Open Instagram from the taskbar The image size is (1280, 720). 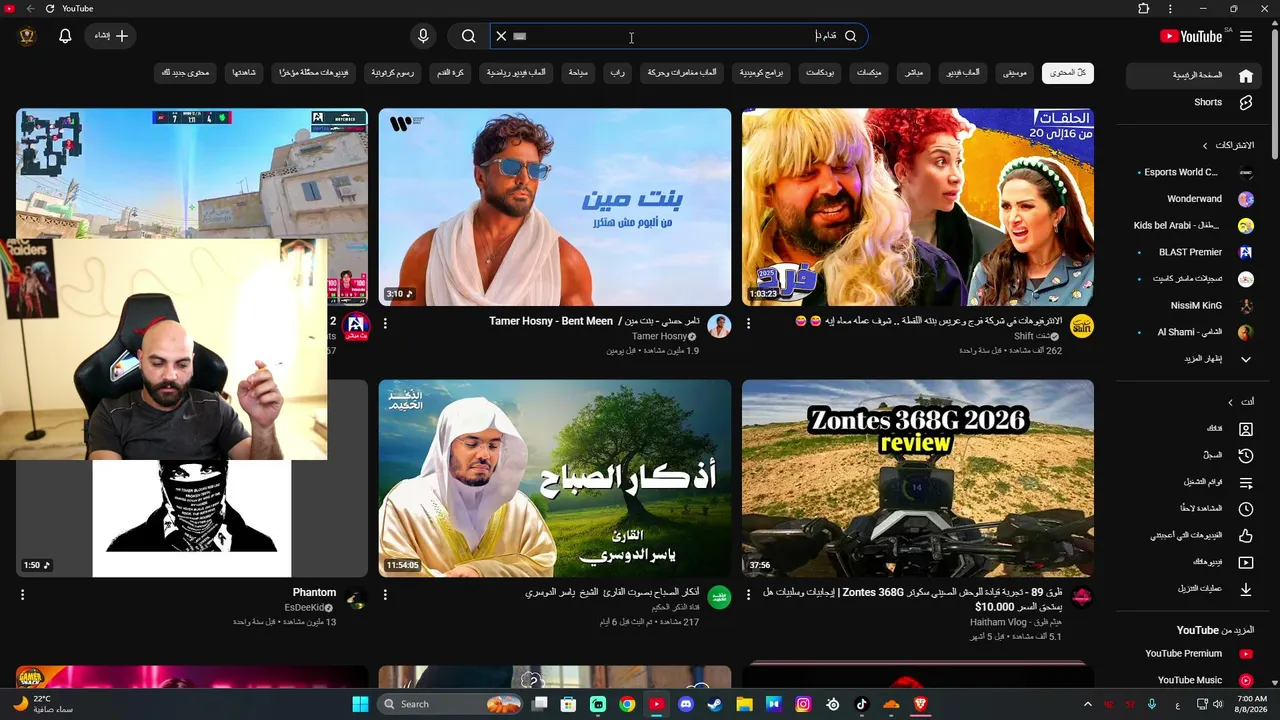tap(803, 704)
